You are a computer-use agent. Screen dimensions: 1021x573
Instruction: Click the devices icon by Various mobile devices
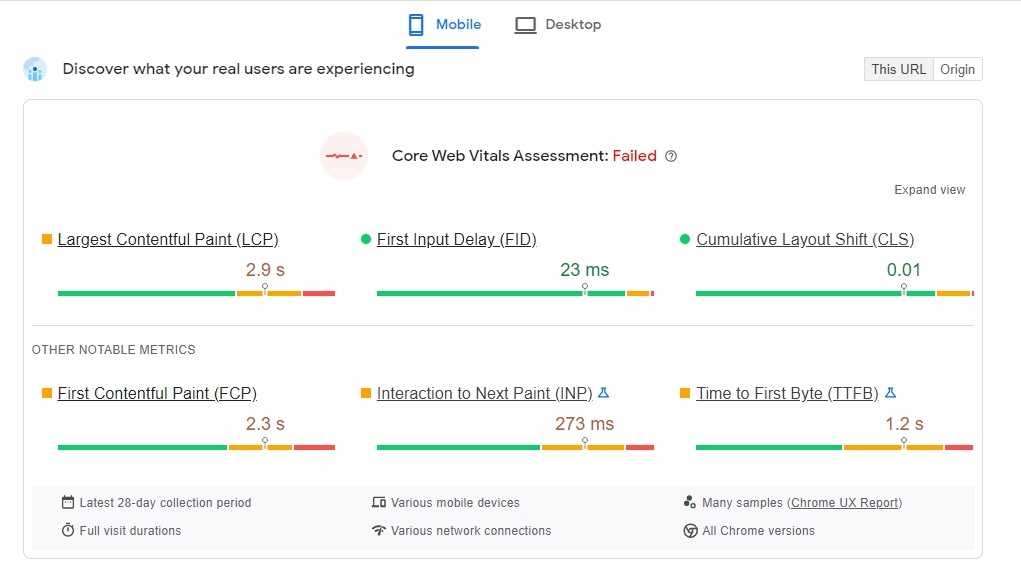pos(378,502)
